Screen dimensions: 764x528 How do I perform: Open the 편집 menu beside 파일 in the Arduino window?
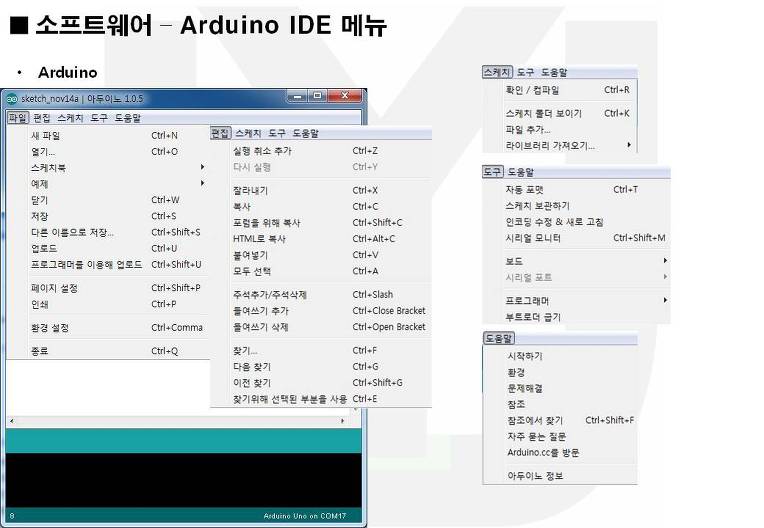click(42, 118)
